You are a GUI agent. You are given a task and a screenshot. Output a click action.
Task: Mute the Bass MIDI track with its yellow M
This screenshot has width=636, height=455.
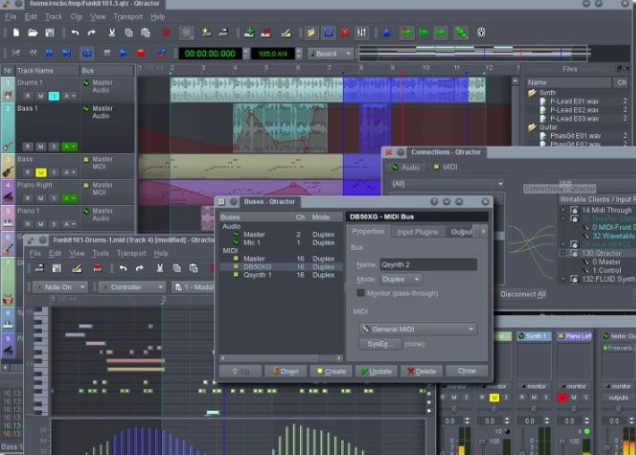pyautogui.click(x=41, y=172)
